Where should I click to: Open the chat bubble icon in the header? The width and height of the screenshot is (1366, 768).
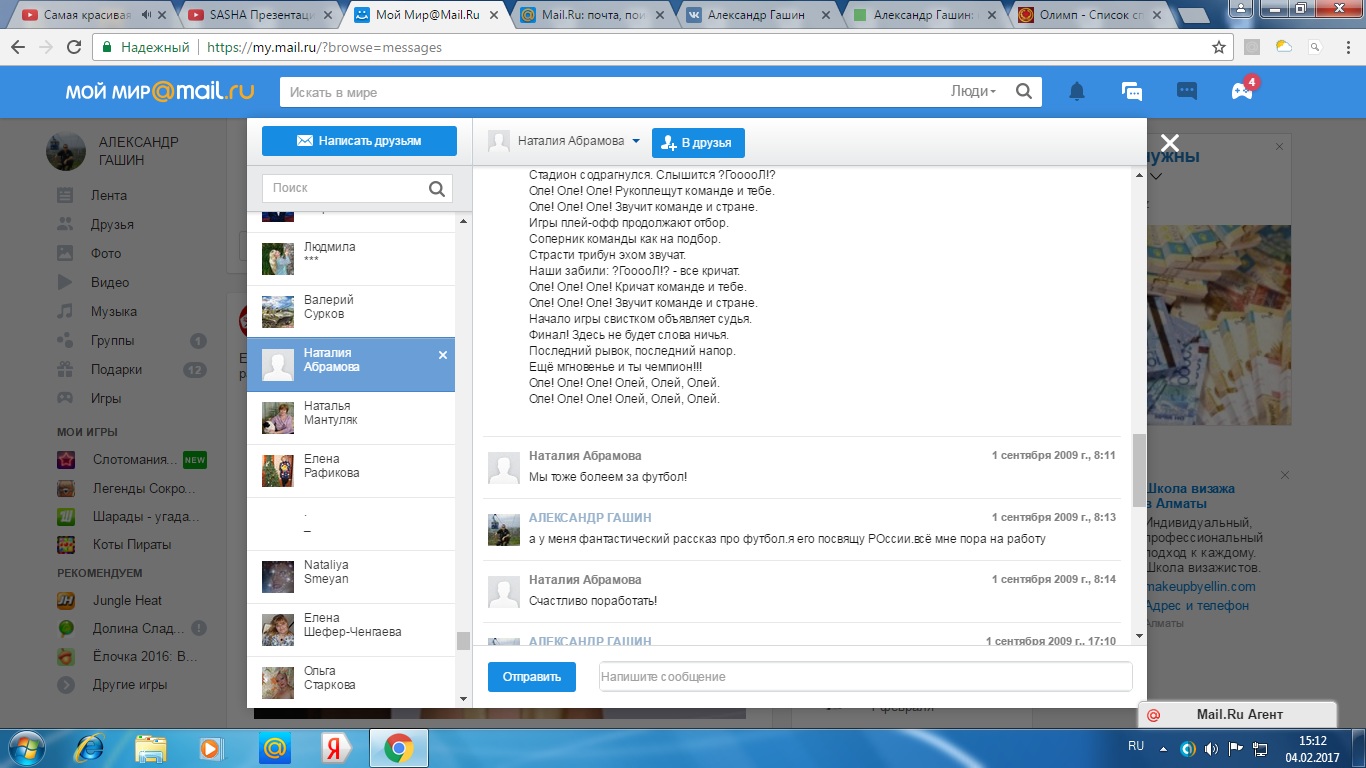1187,92
